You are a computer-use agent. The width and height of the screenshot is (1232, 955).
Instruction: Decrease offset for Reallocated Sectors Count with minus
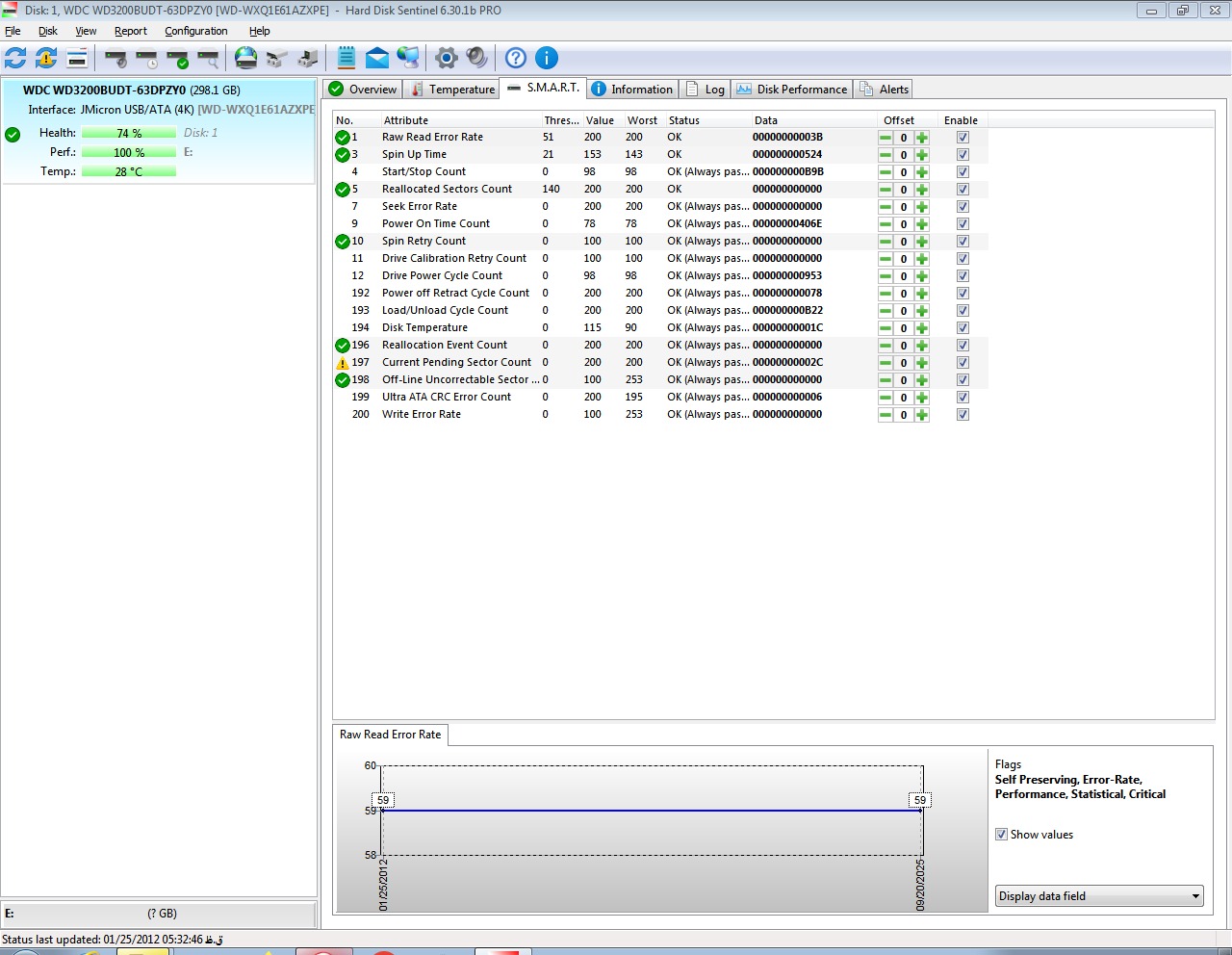click(x=885, y=190)
